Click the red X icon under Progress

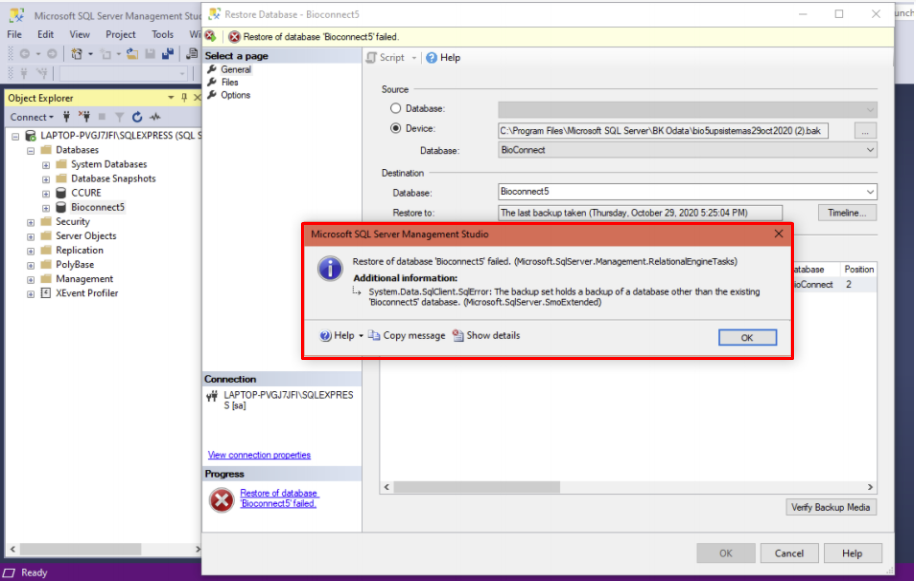pos(221,500)
